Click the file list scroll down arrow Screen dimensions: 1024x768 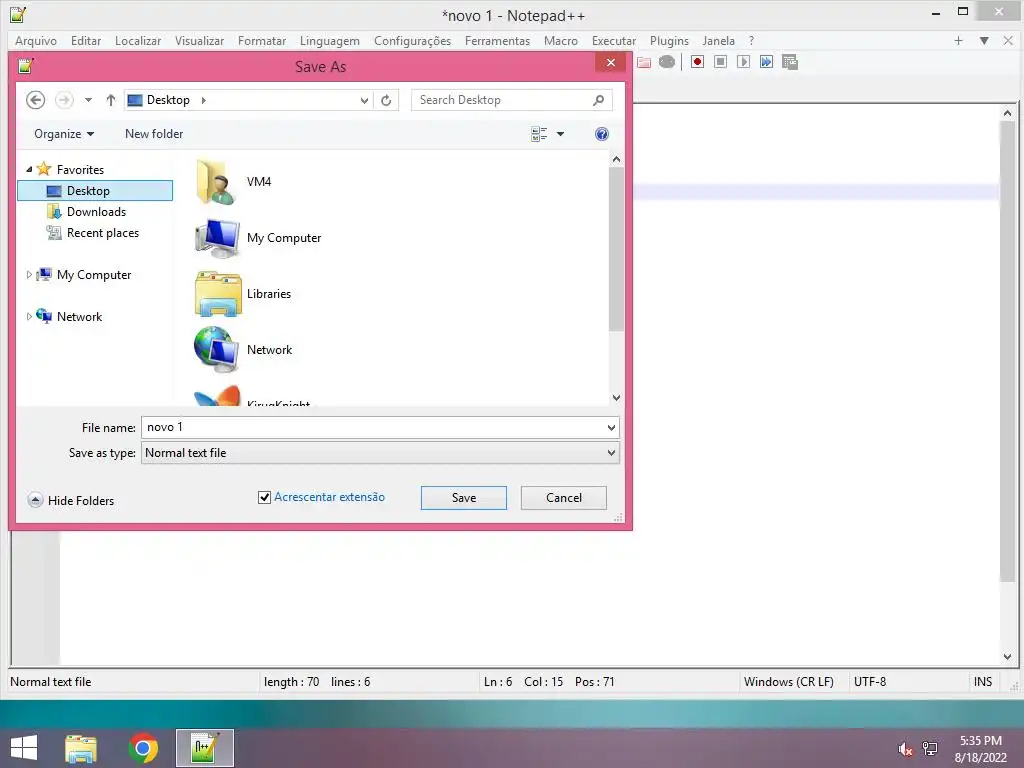tap(616, 398)
